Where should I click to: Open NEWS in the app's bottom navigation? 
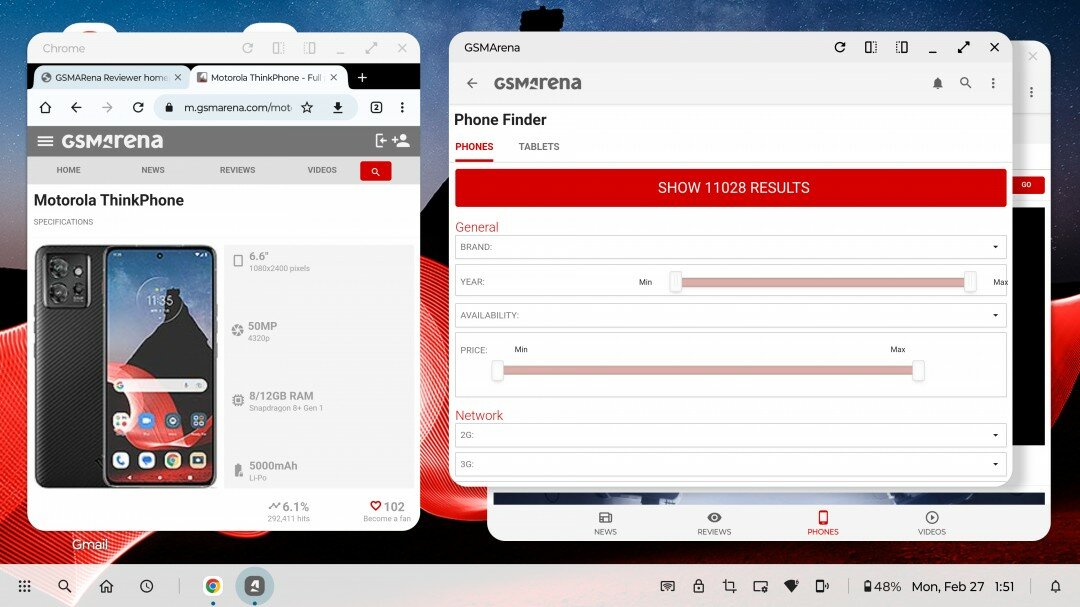[605, 523]
